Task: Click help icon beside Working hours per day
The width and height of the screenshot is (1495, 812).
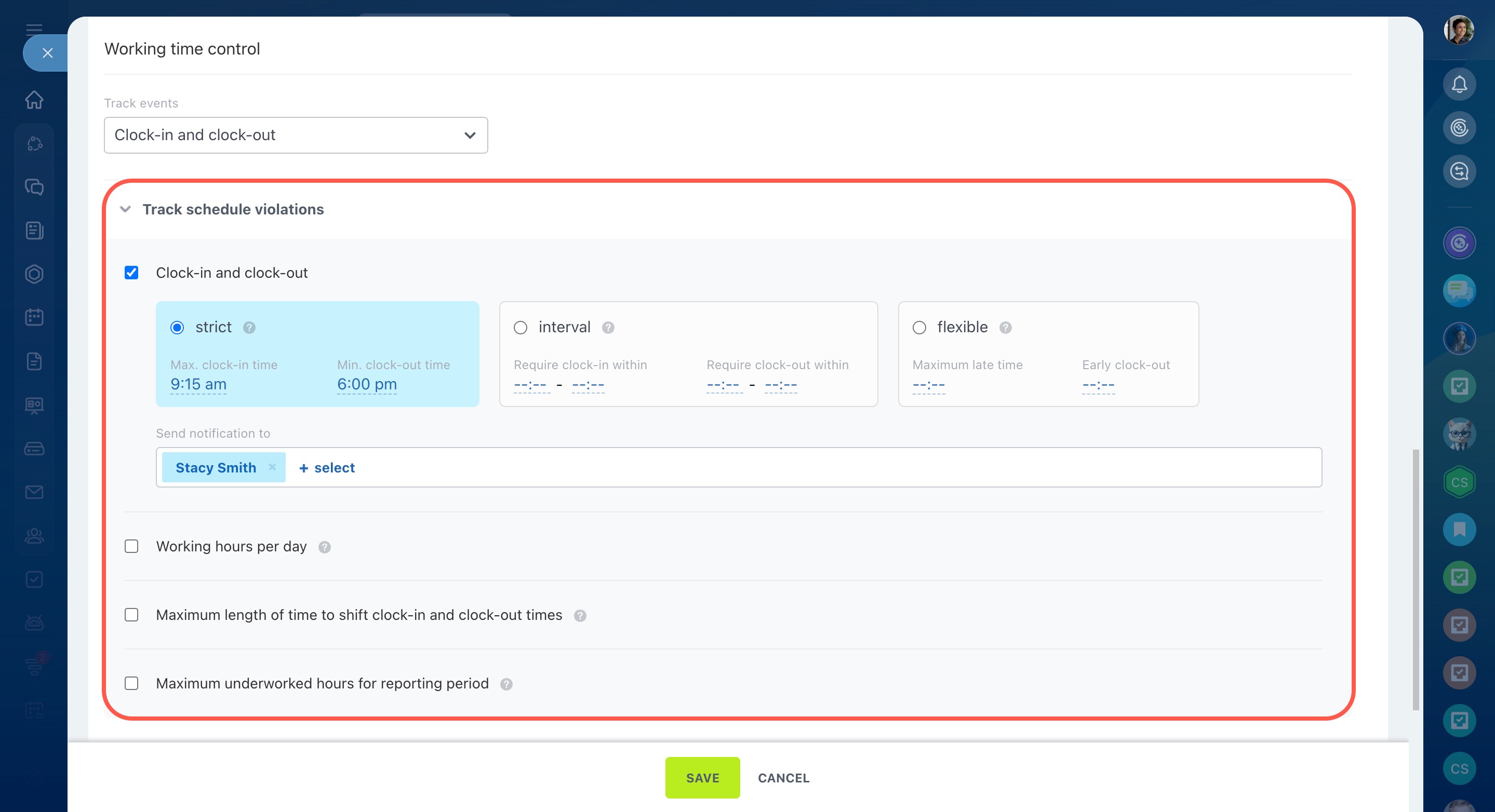Action: click(325, 547)
